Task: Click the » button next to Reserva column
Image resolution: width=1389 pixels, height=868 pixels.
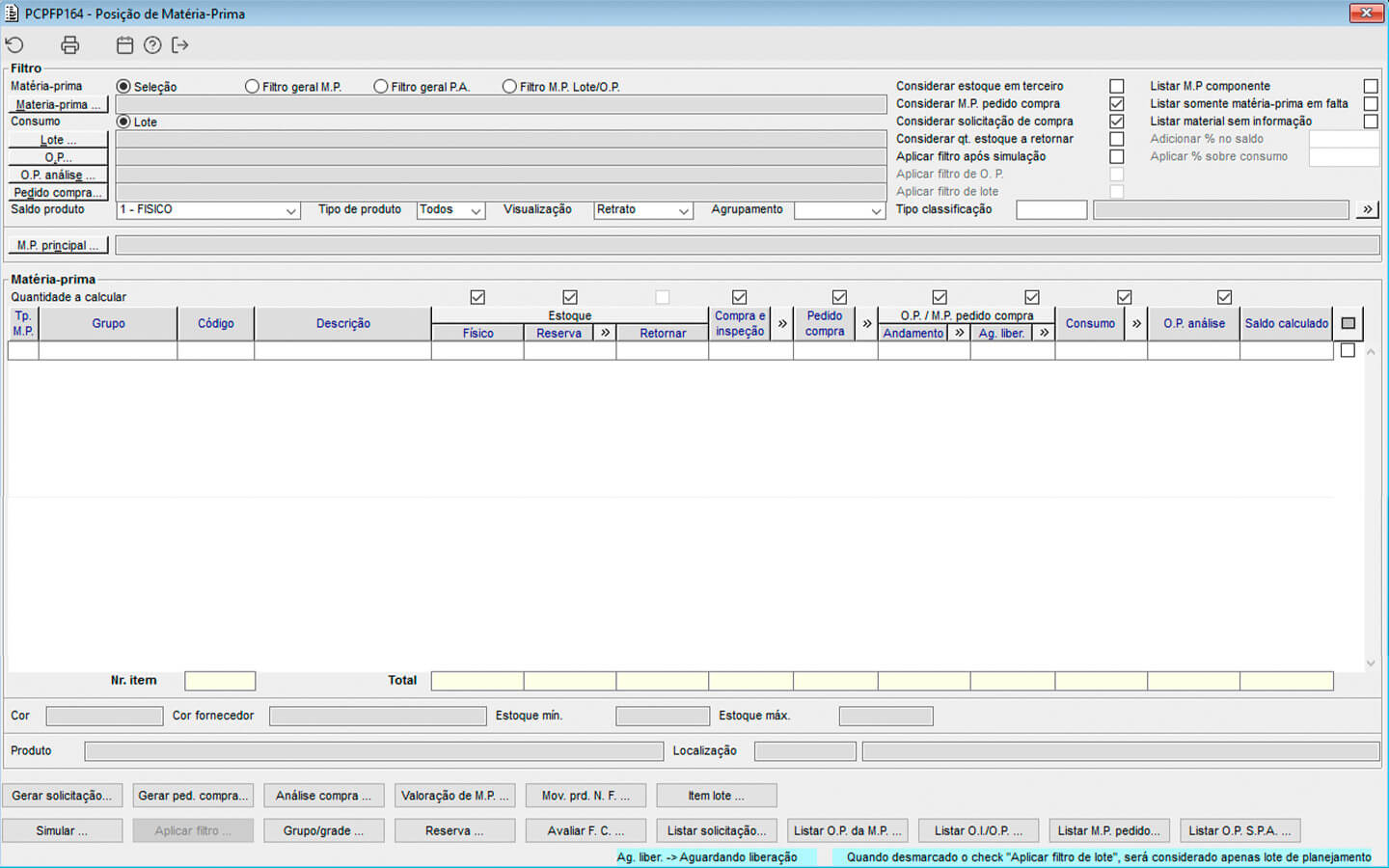Action: [605, 333]
